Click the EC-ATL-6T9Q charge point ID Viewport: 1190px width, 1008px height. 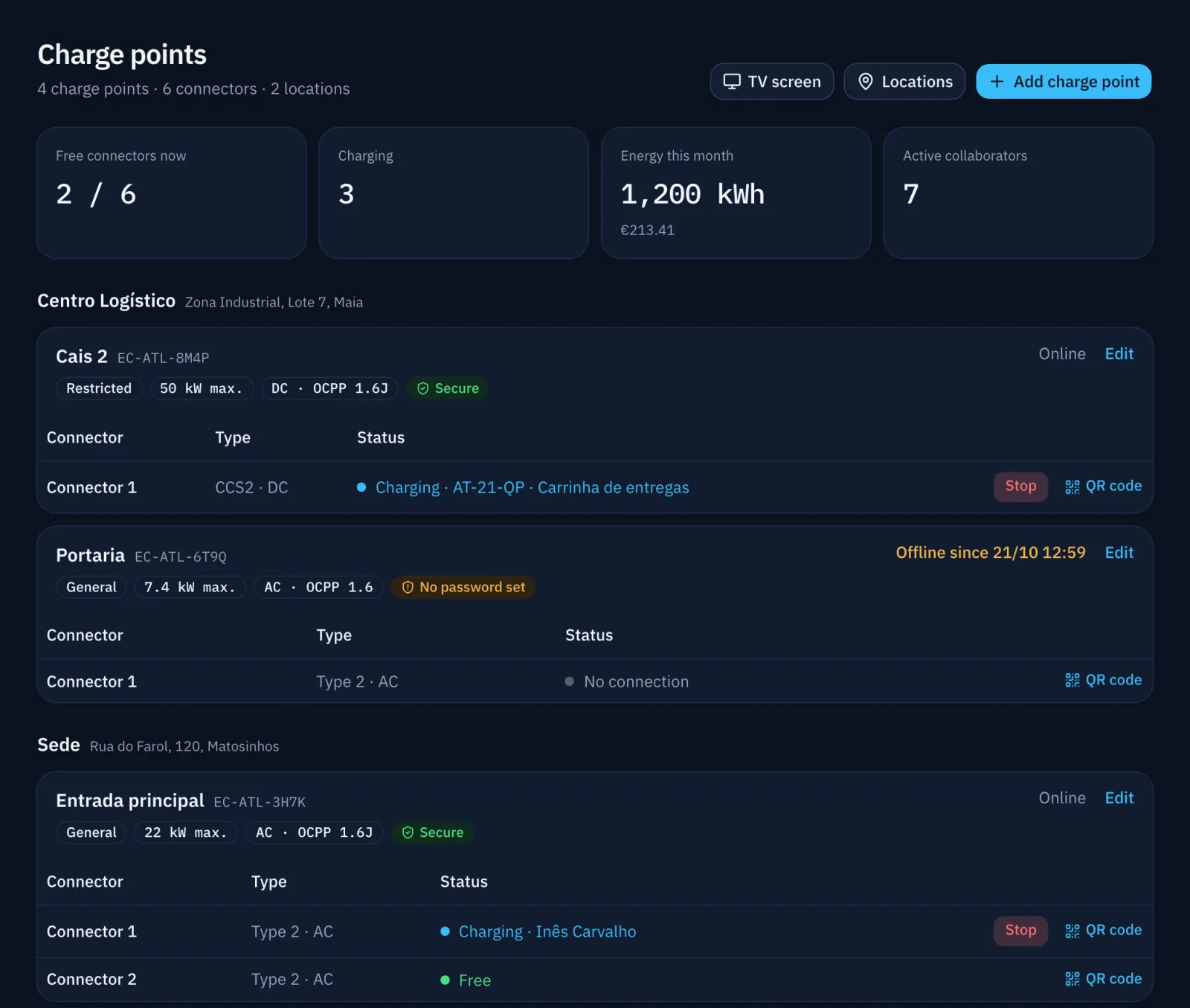pyautogui.click(x=181, y=556)
